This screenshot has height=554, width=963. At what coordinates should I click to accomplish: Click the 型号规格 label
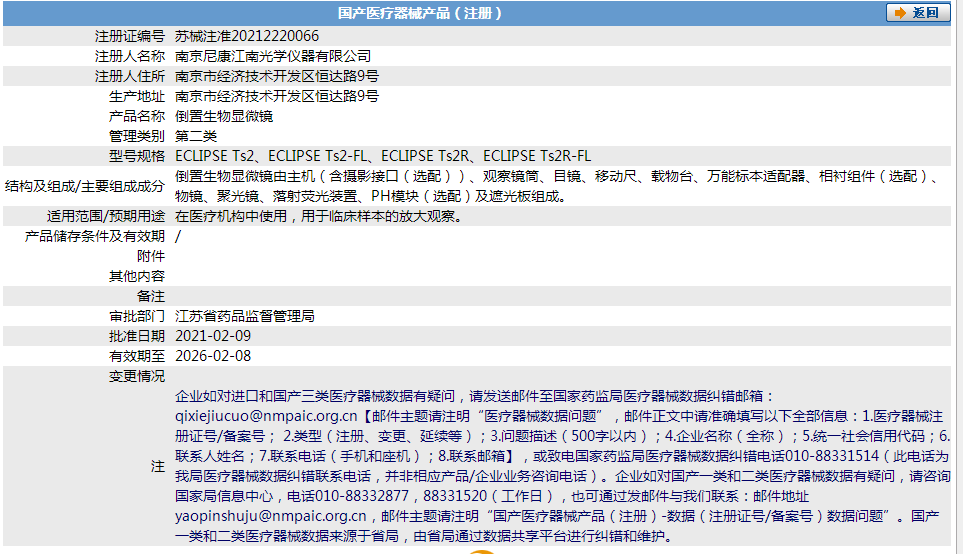pyautogui.click(x=137, y=156)
